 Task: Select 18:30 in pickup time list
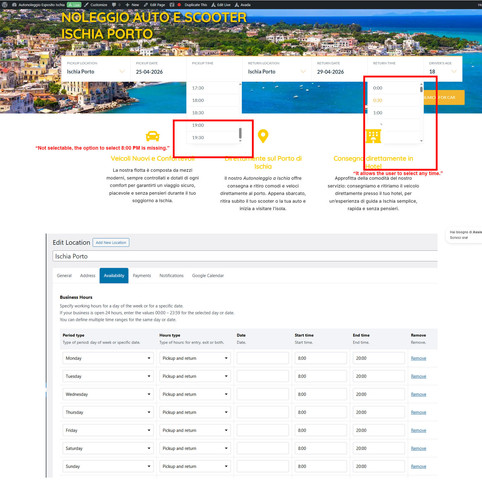[212, 113]
